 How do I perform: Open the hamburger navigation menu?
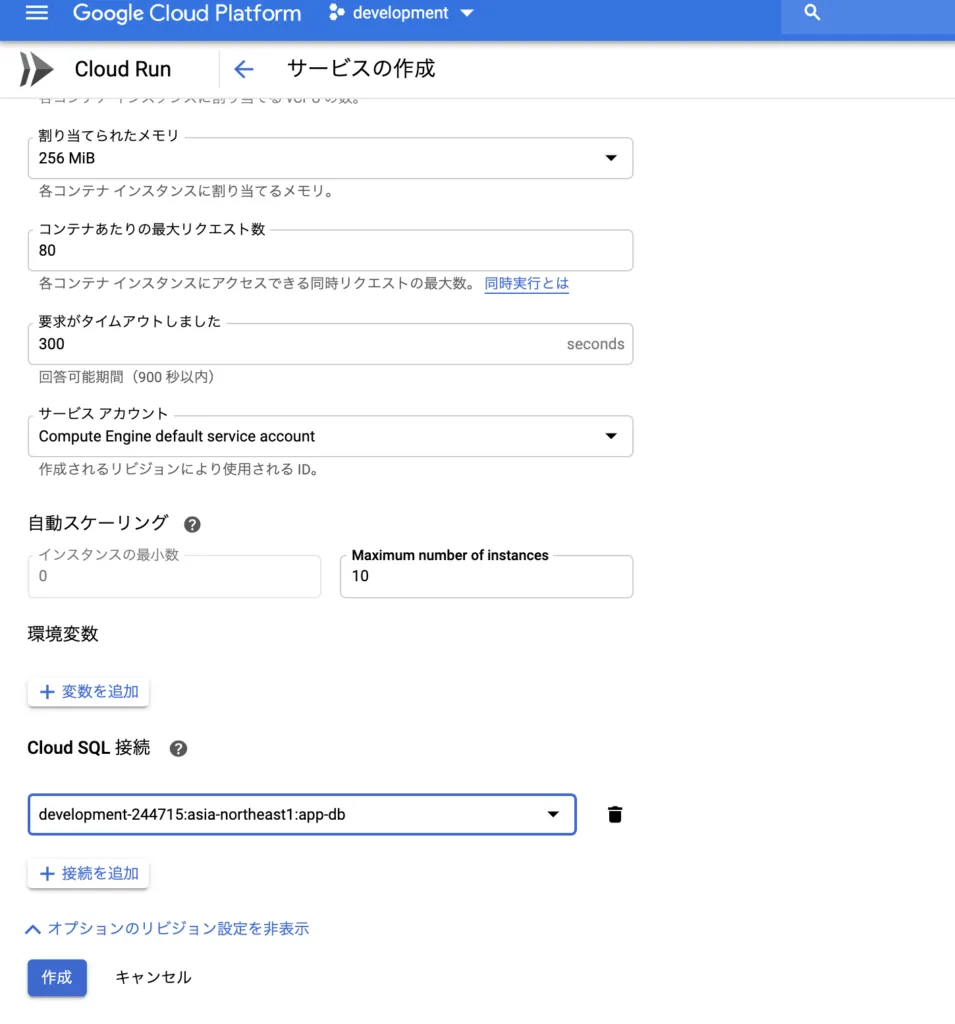click(x=37, y=12)
